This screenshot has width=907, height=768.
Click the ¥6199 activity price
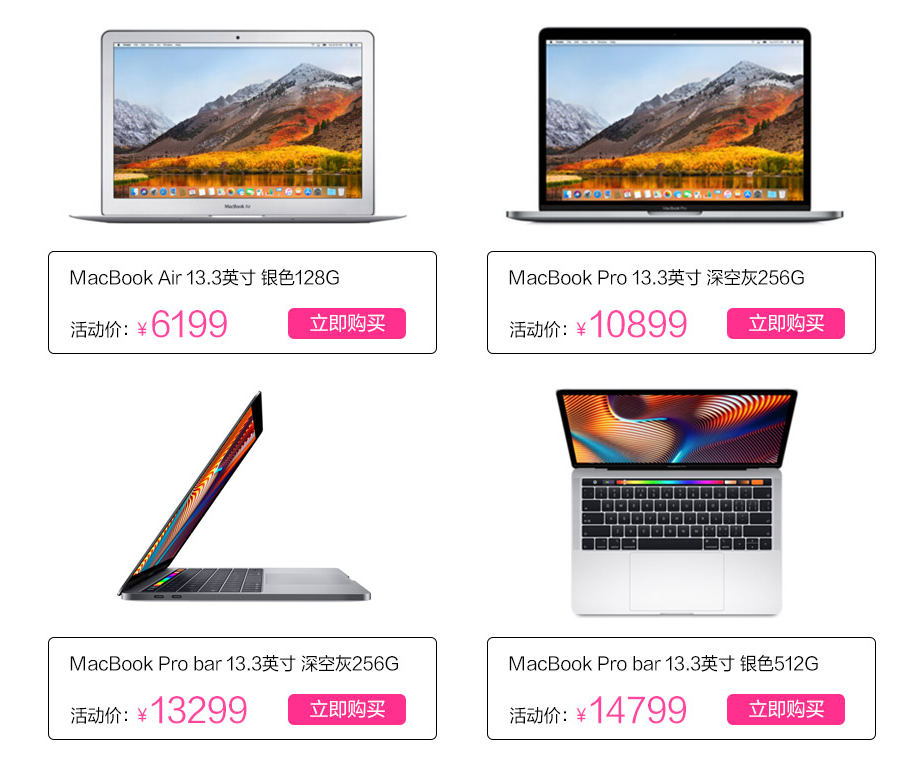(x=182, y=324)
